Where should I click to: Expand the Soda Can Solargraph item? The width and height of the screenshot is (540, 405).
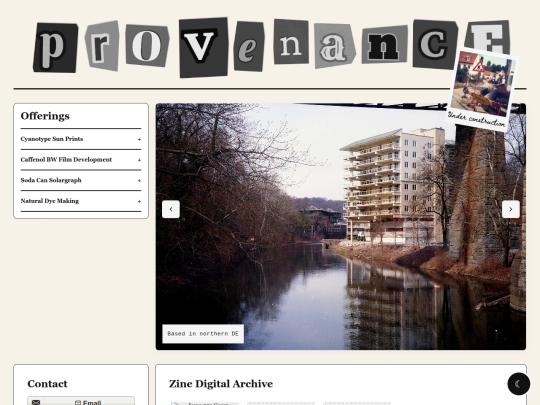pos(81,180)
